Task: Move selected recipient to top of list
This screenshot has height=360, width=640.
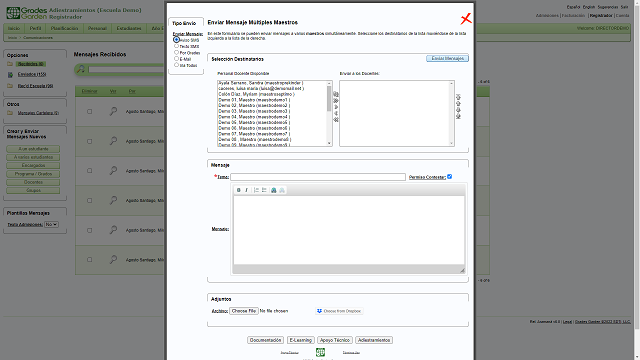Action: (x=458, y=97)
